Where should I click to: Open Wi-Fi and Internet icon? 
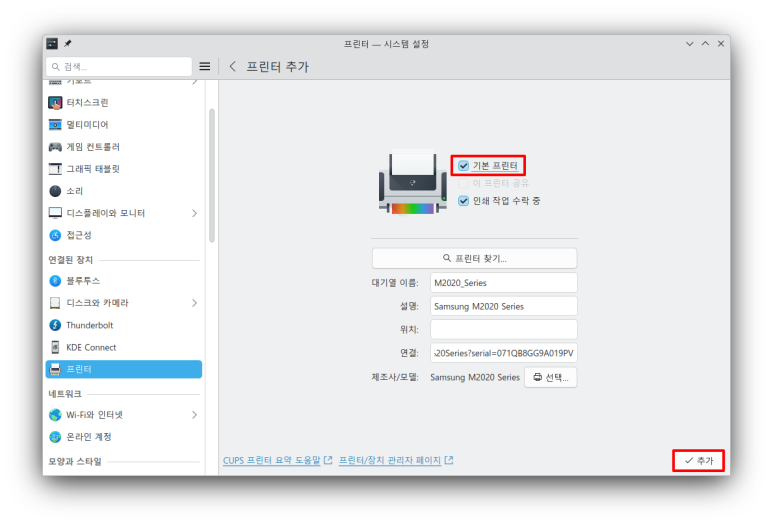(55, 415)
